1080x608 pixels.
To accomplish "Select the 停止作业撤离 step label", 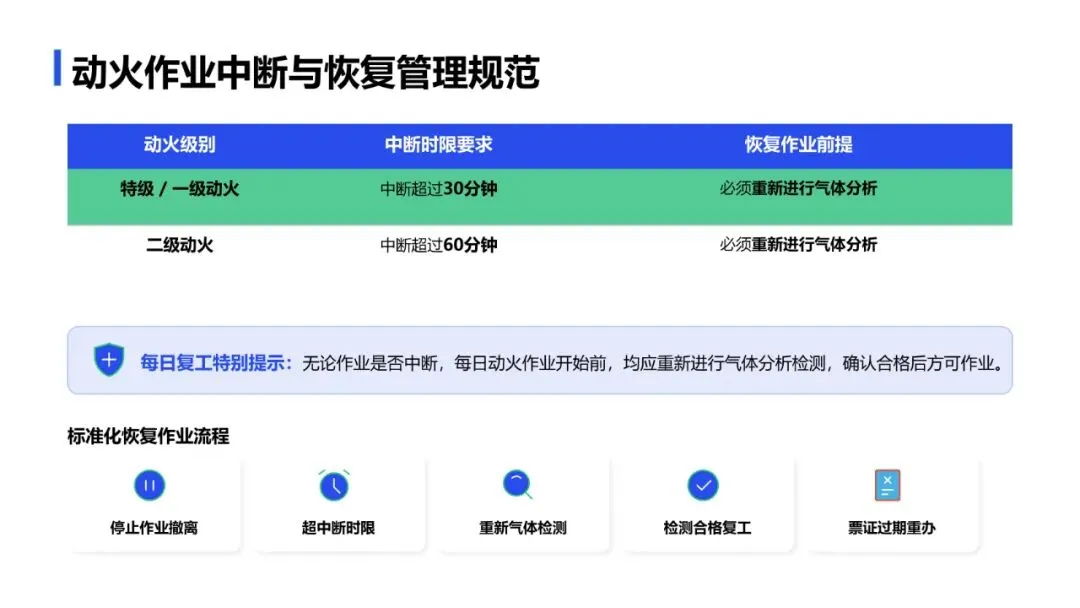I will [x=154, y=528].
